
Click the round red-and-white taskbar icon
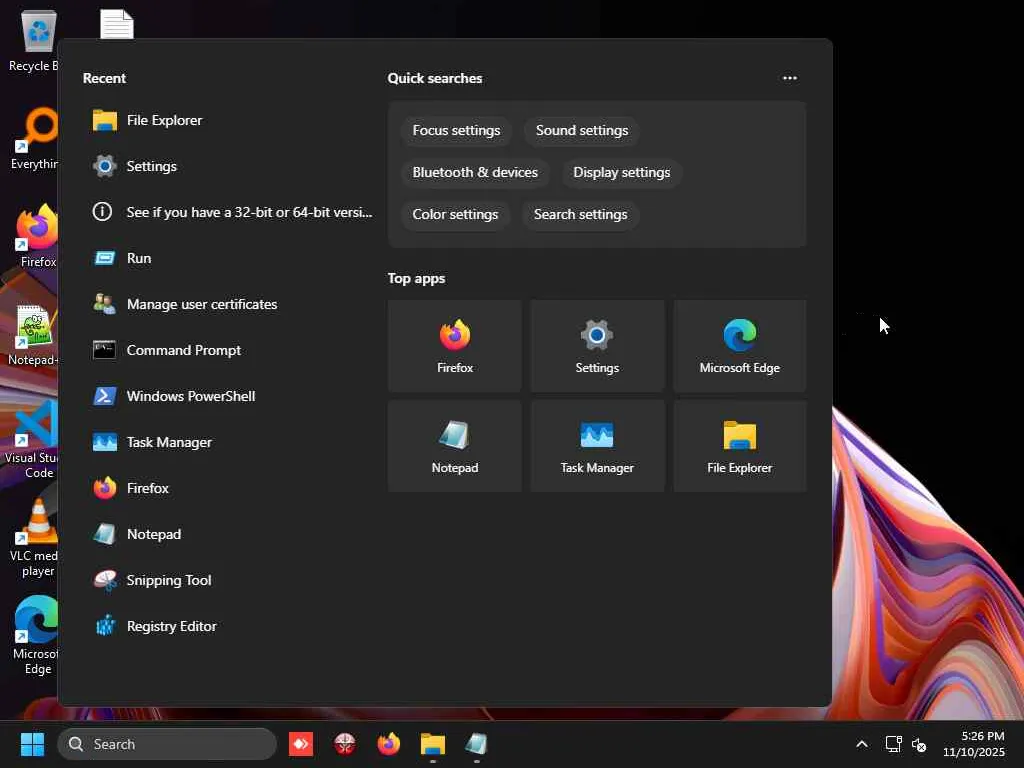coord(345,744)
